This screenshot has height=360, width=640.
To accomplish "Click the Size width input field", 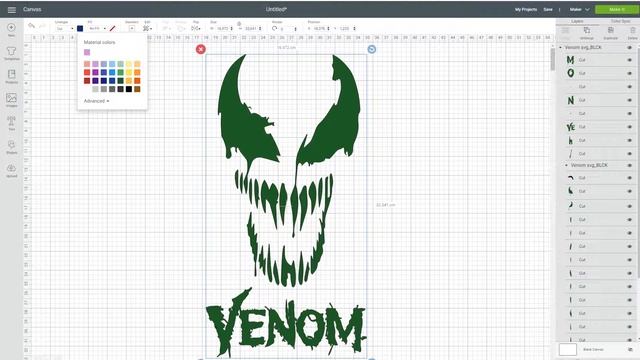I will (x=223, y=29).
